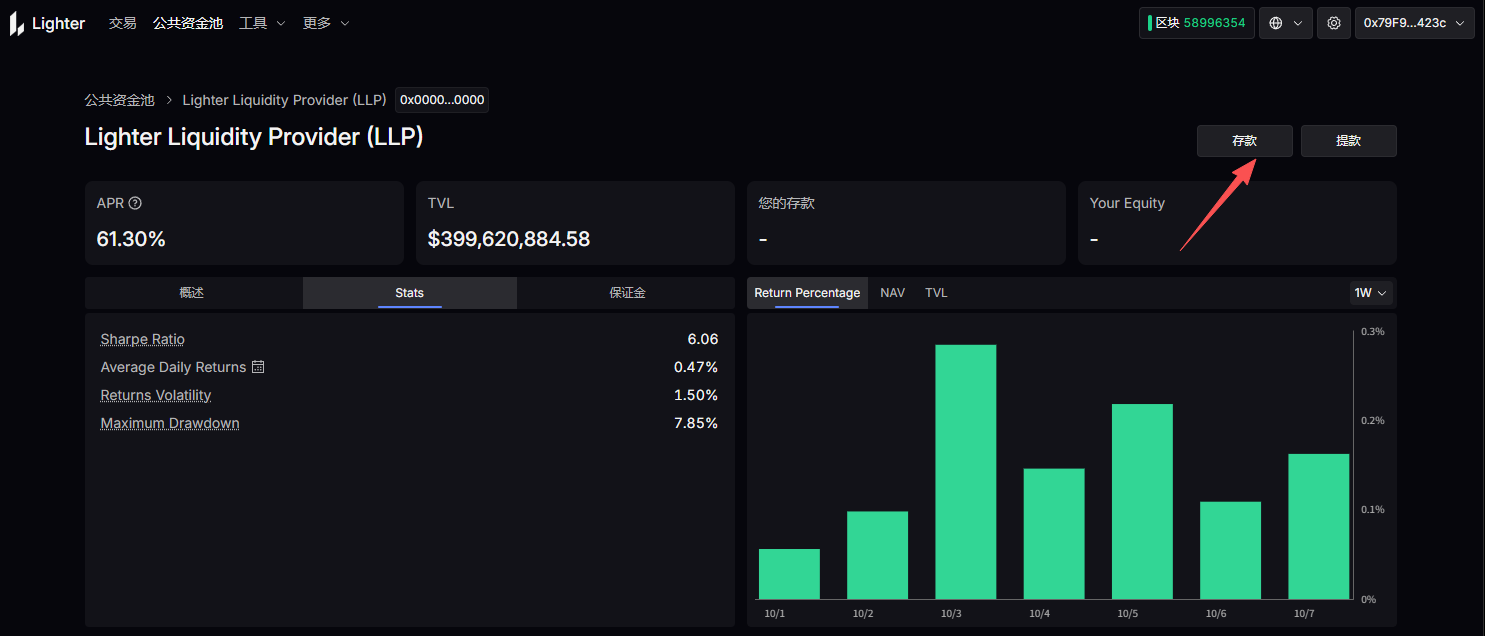The image size is (1485, 636).
Task: Expand the 工具 menu dropdown
Action: (x=262, y=23)
